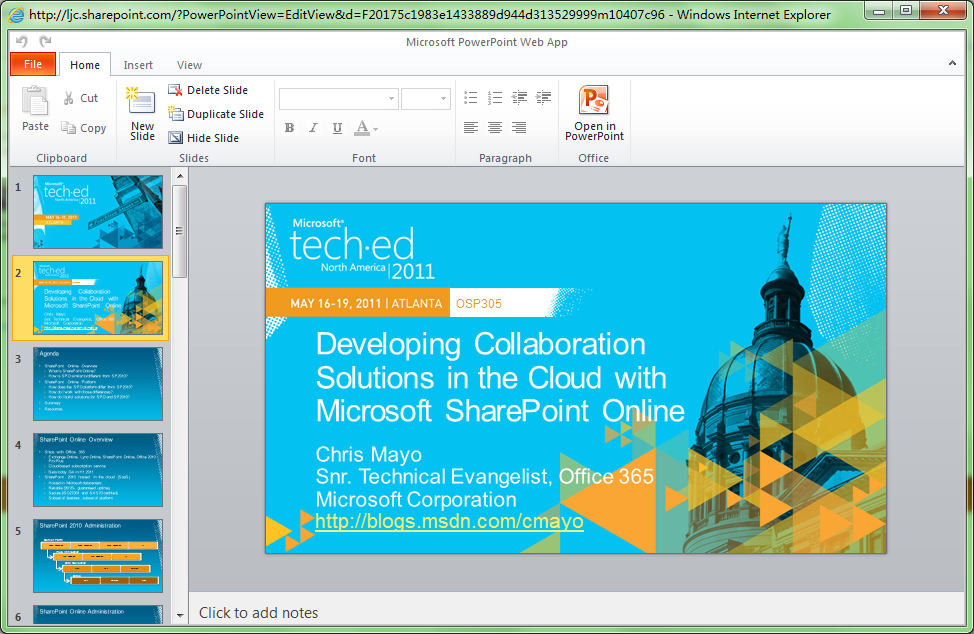Click the blogs.msdn.com/cmayo link on slide
This screenshot has width=974, height=634.
coord(449,521)
